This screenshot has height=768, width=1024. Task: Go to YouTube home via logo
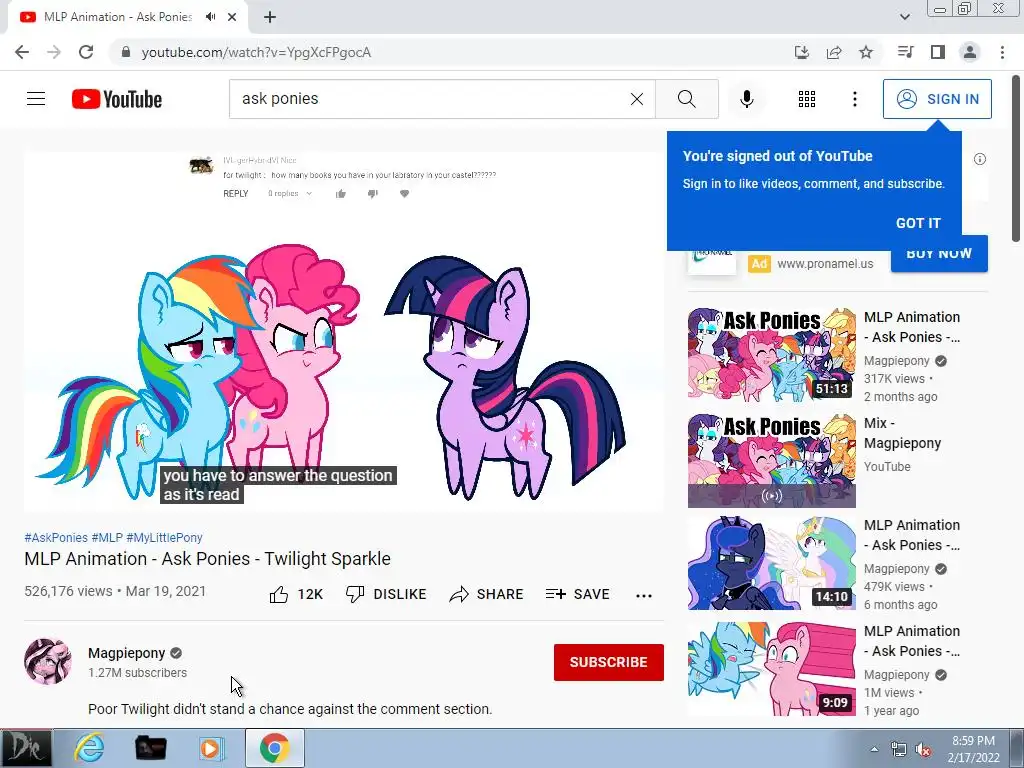click(x=117, y=99)
